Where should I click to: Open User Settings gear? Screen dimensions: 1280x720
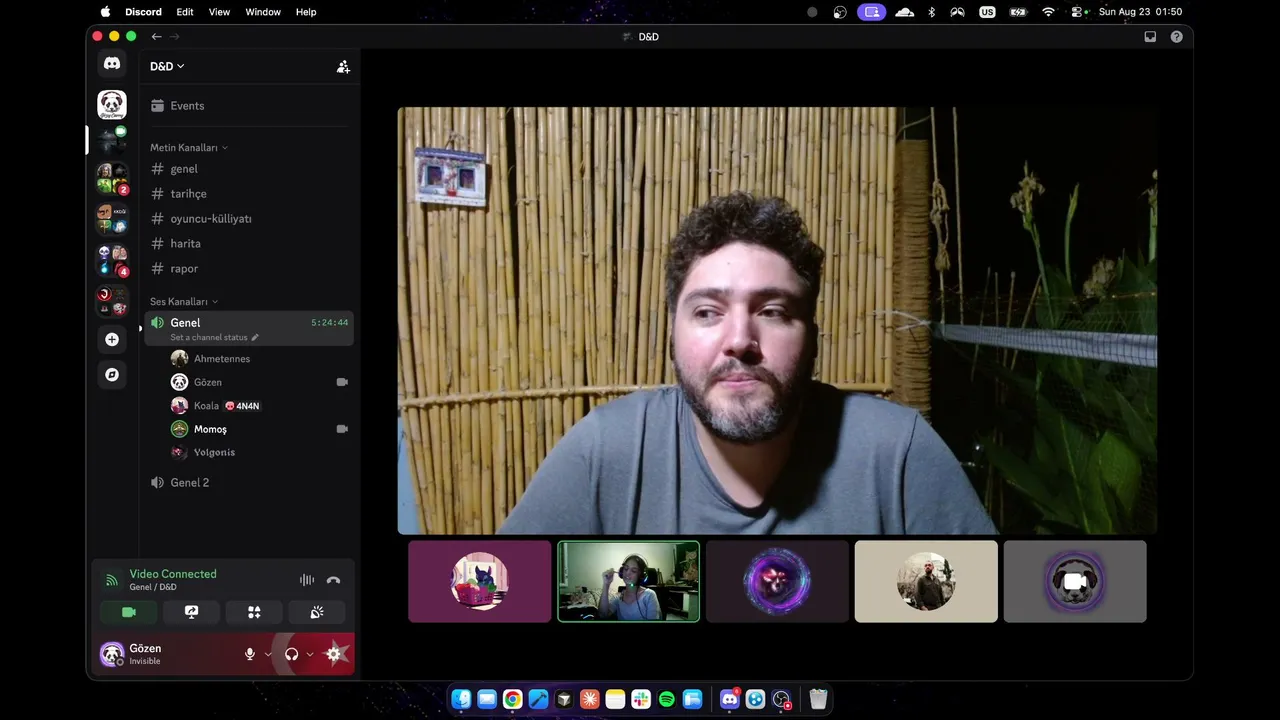pos(334,654)
